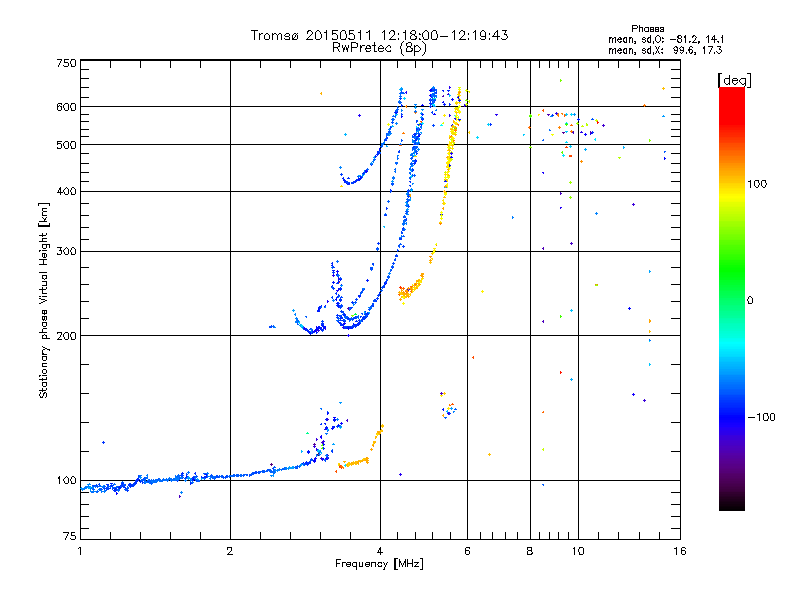The height and width of the screenshot is (600, 800).
Task: Select the 'mean, sd,X: 99.6, 17.3' text
Action: [665, 50]
